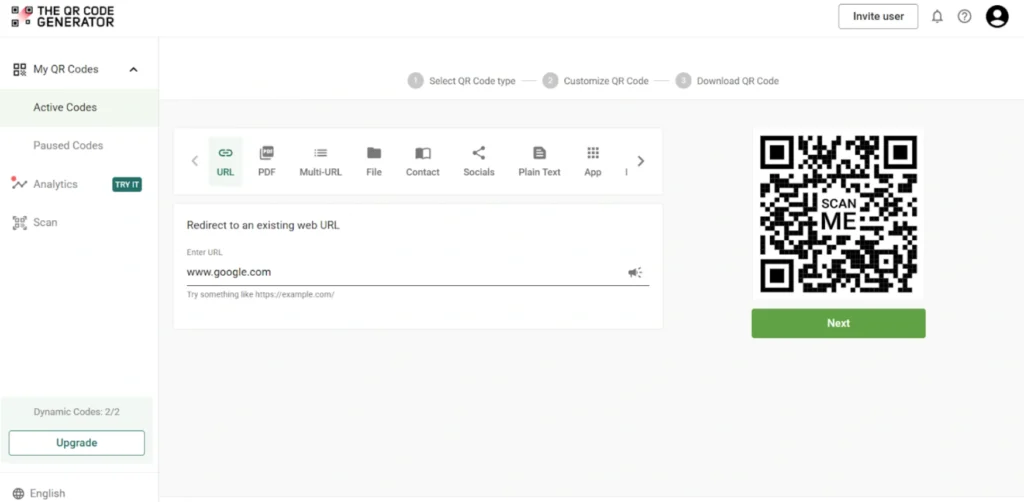Open The QR Code Generator logo home

63,16
